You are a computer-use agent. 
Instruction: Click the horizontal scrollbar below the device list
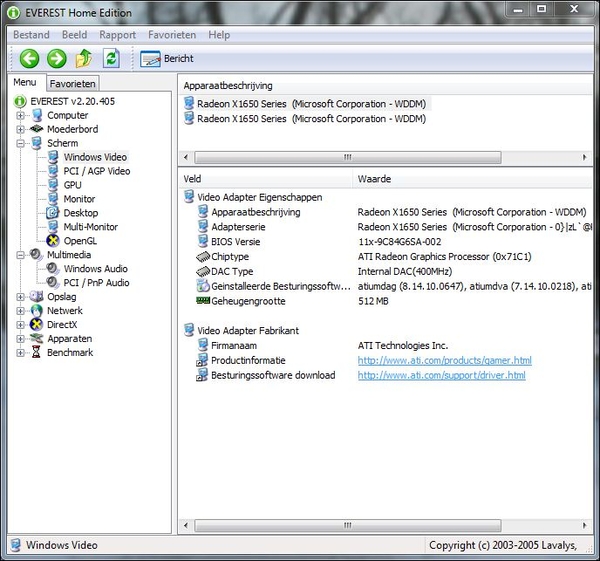(x=346, y=157)
